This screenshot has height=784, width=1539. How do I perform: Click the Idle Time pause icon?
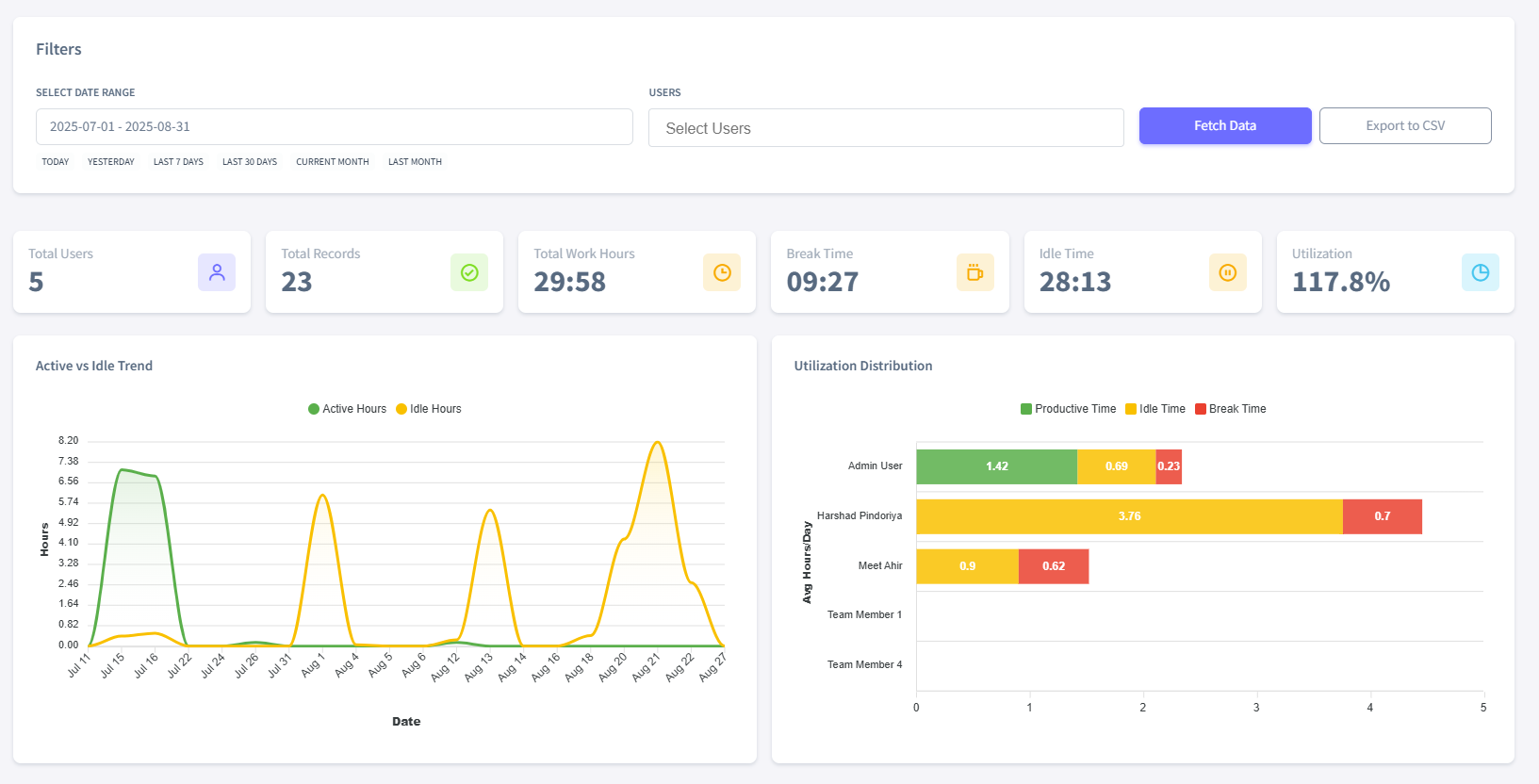tap(1227, 272)
